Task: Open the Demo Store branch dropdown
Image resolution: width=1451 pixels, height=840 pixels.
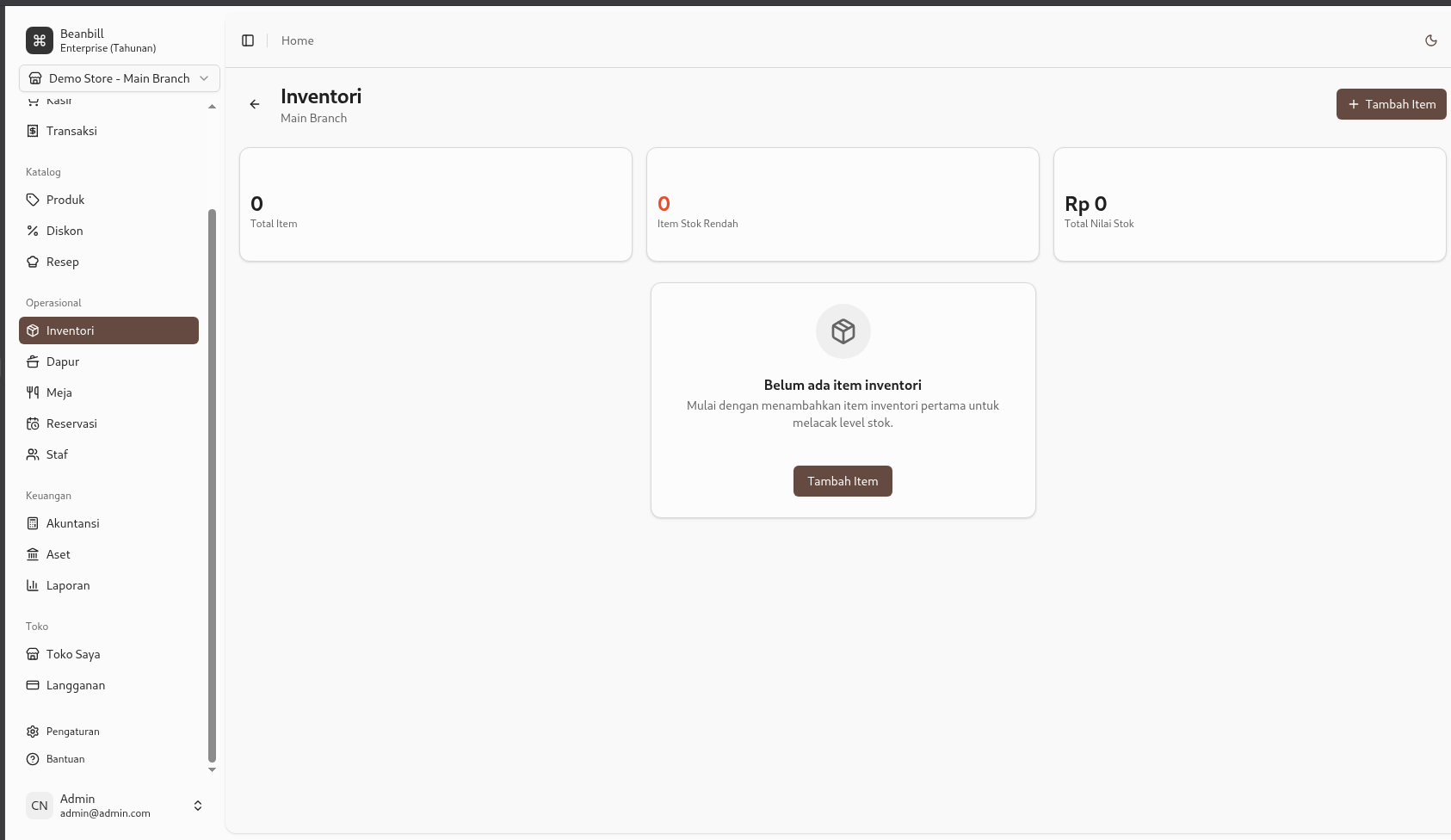Action: pos(120,78)
